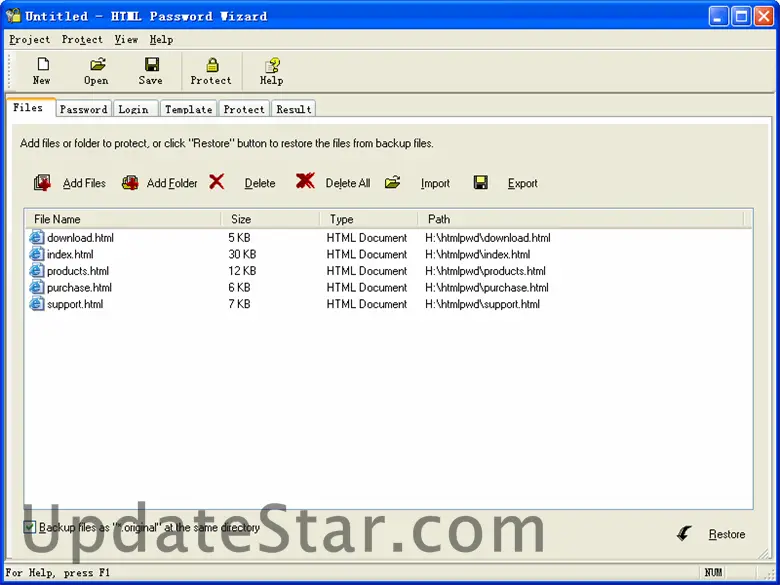This screenshot has height=585, width=780.
Task: Click the application icon in the title bar
Action: [13, 15]
